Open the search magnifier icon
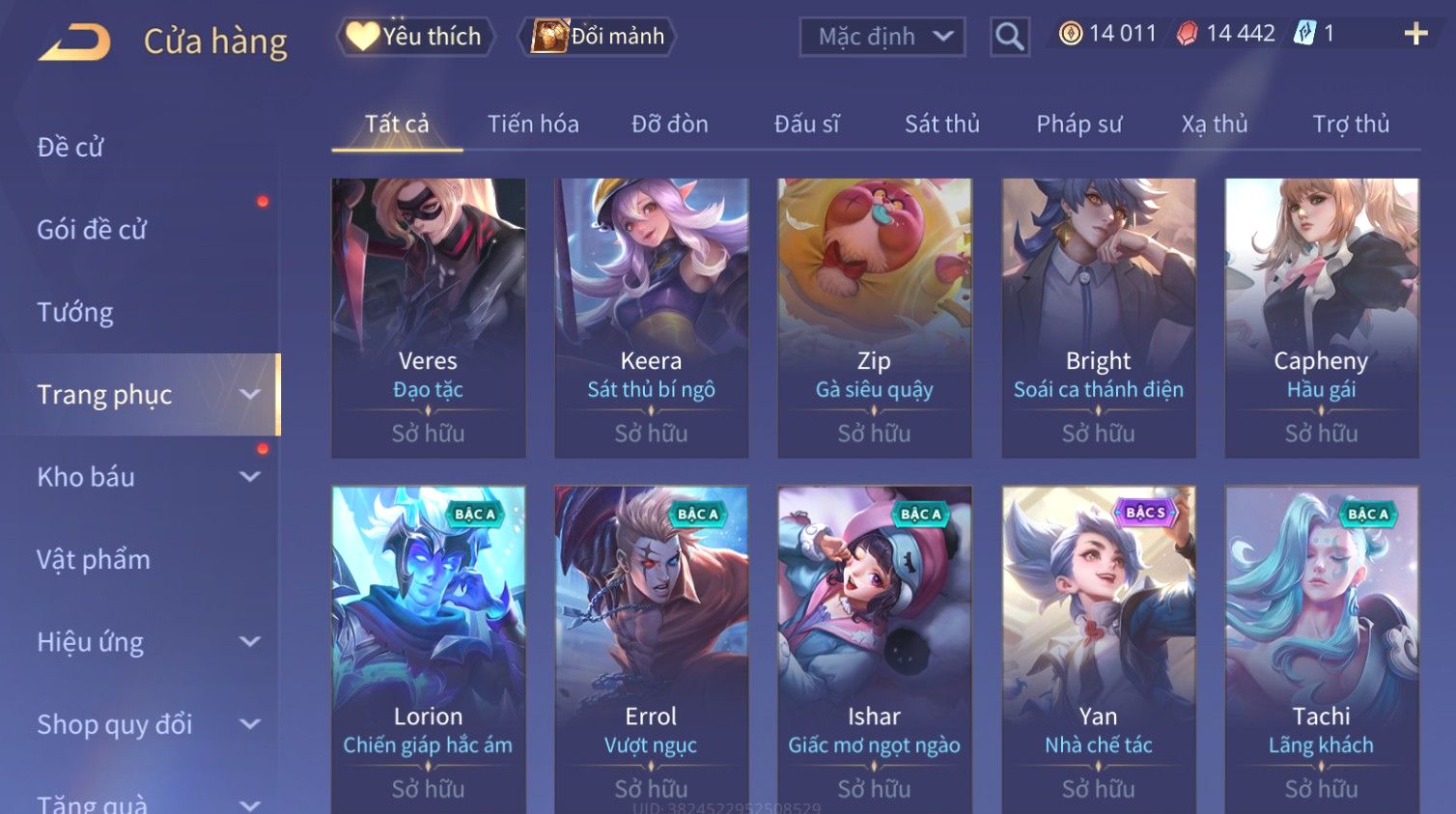The width and height of the screenshot is (1456, 814). pos(1009,38)
